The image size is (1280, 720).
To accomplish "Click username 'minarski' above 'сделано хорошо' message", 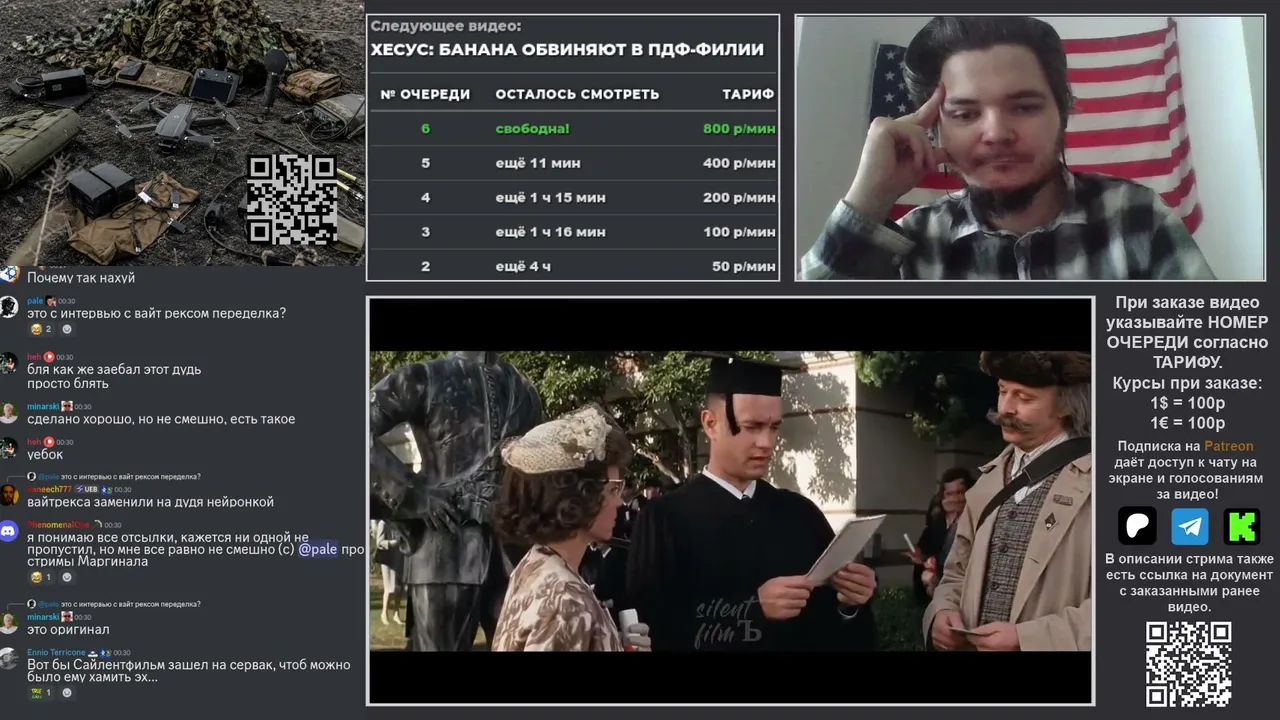I will (x=43, y=406).
